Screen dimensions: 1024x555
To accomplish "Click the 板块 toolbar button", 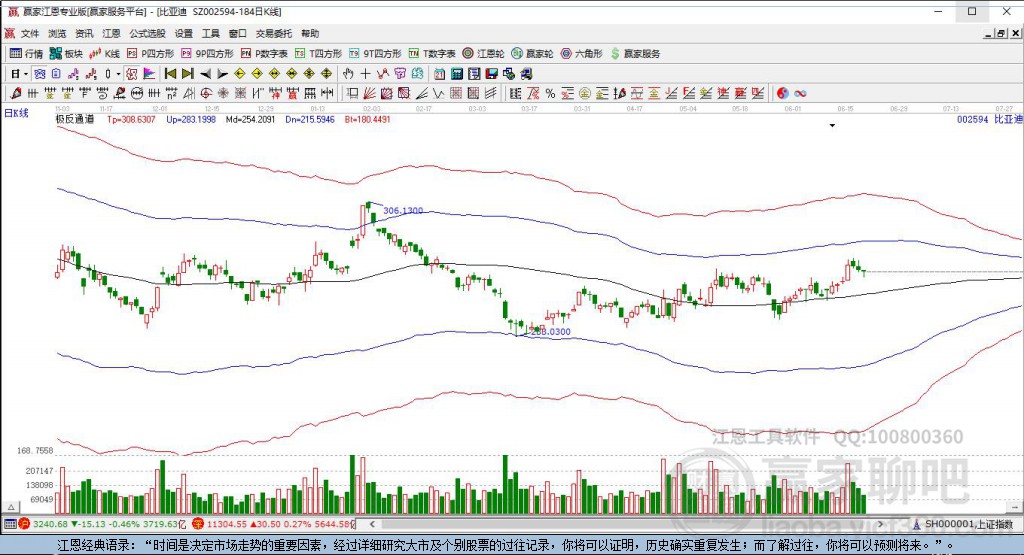I will pyautogui.click(x=66, y=54).
